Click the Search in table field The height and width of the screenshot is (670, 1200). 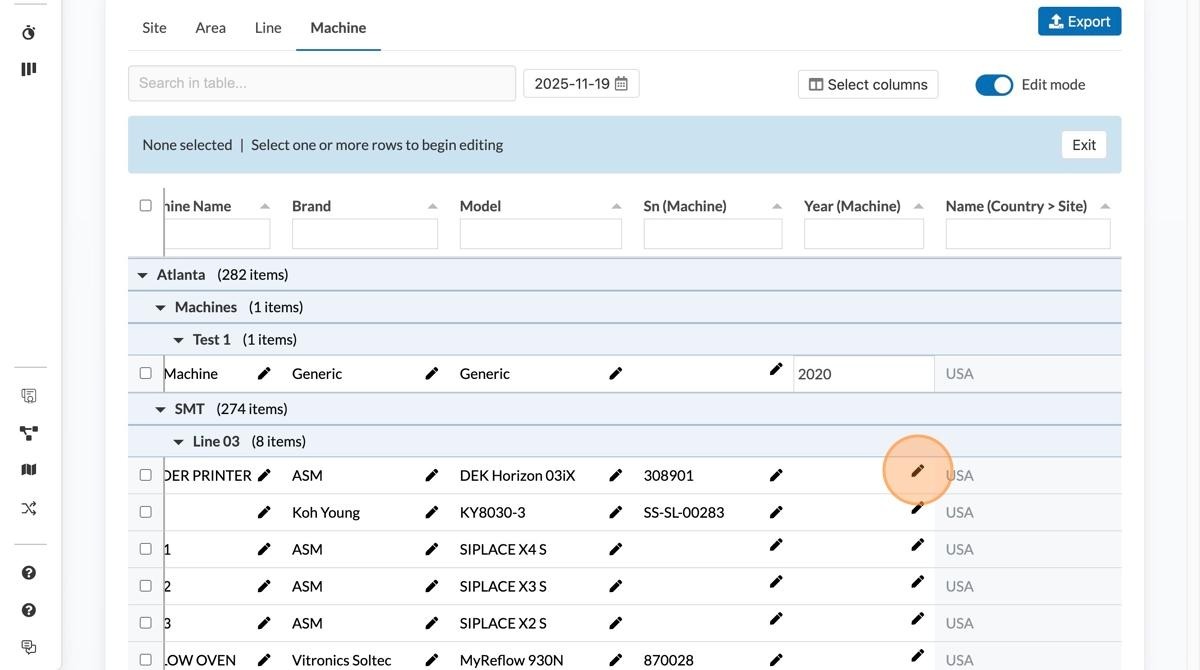point(321,83)
